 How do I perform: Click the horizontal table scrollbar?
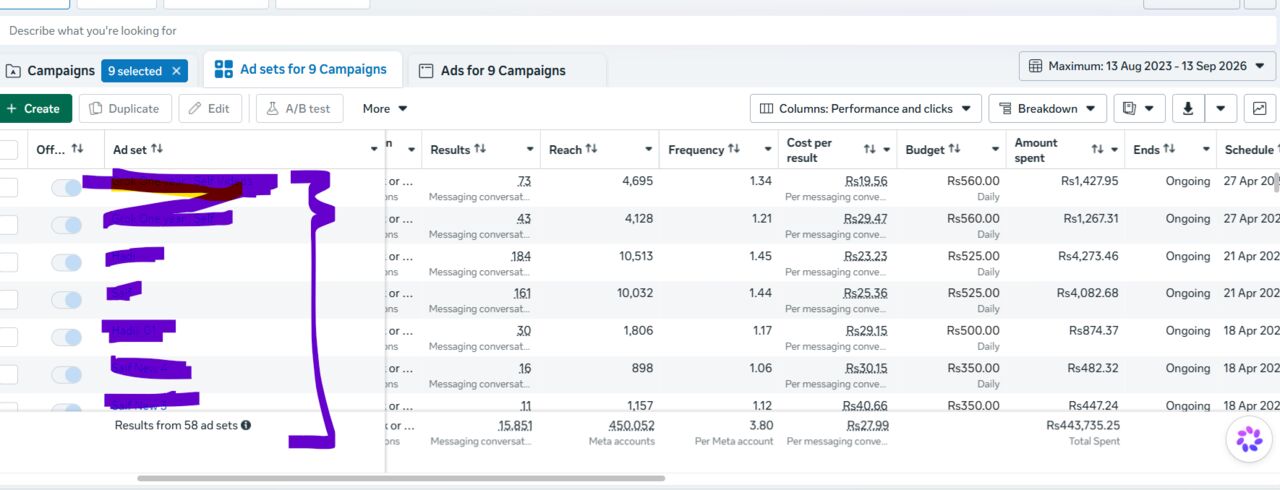tap(401, 478)
